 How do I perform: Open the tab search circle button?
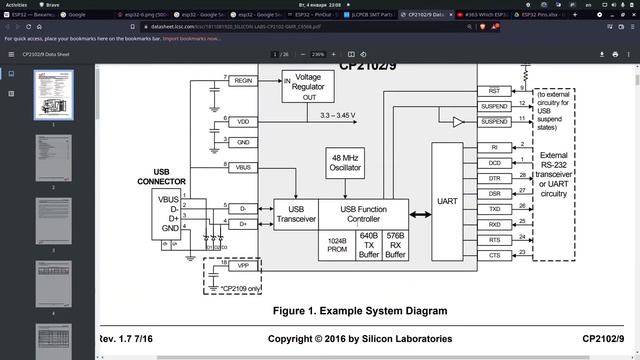pyautogui.click(x=599, y=15)
